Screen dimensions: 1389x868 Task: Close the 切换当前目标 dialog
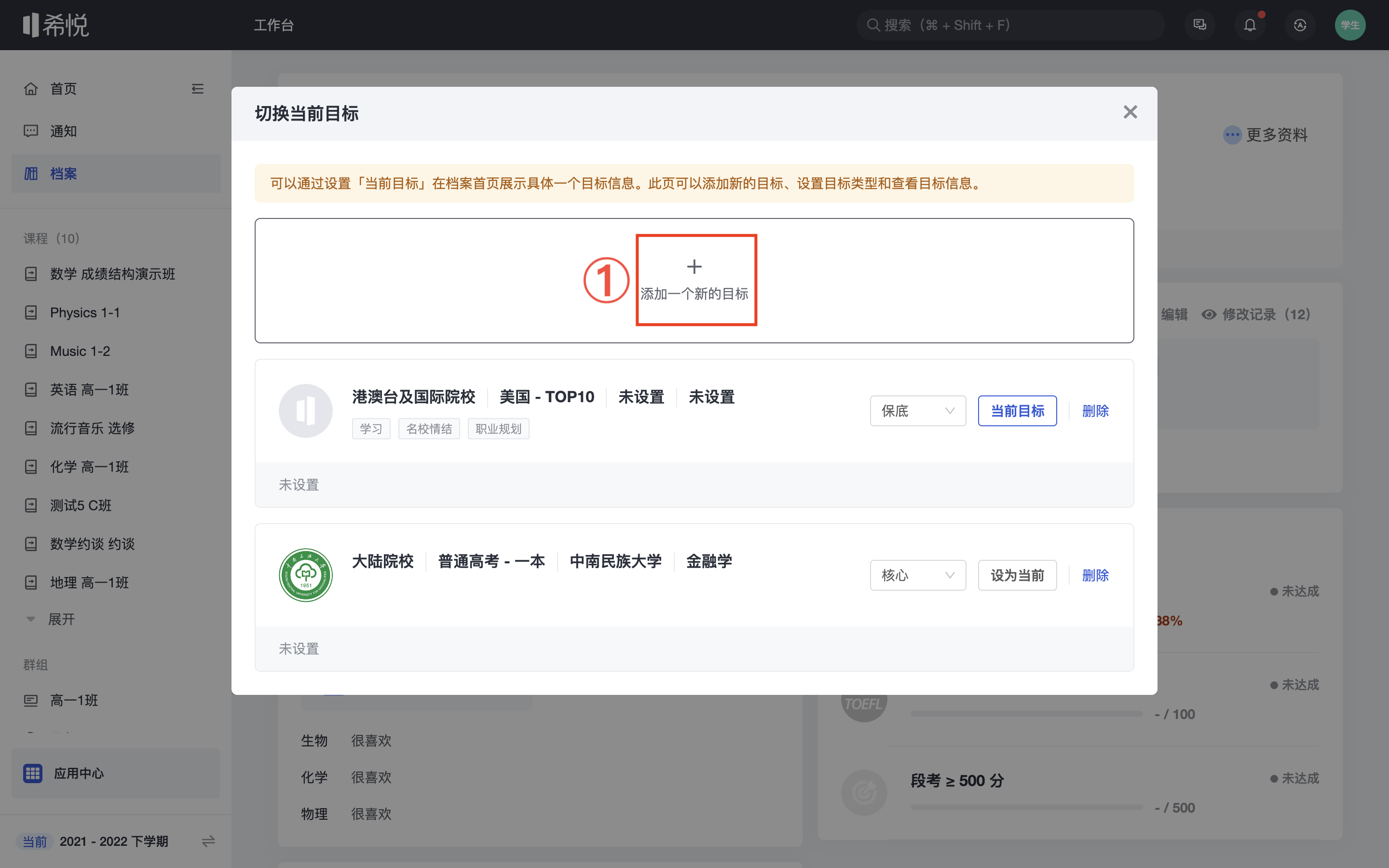[1130, 112]
